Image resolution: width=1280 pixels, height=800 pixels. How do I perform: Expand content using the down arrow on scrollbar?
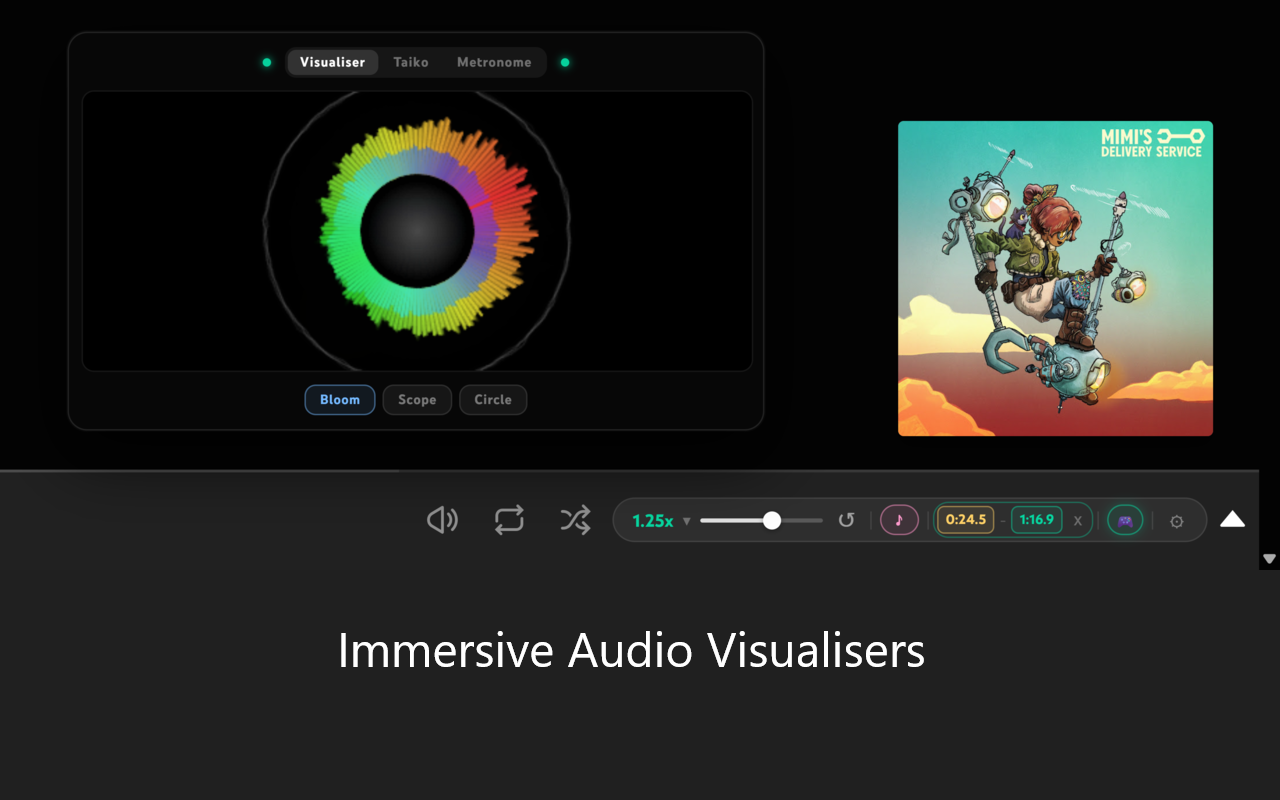point(1269,560)
